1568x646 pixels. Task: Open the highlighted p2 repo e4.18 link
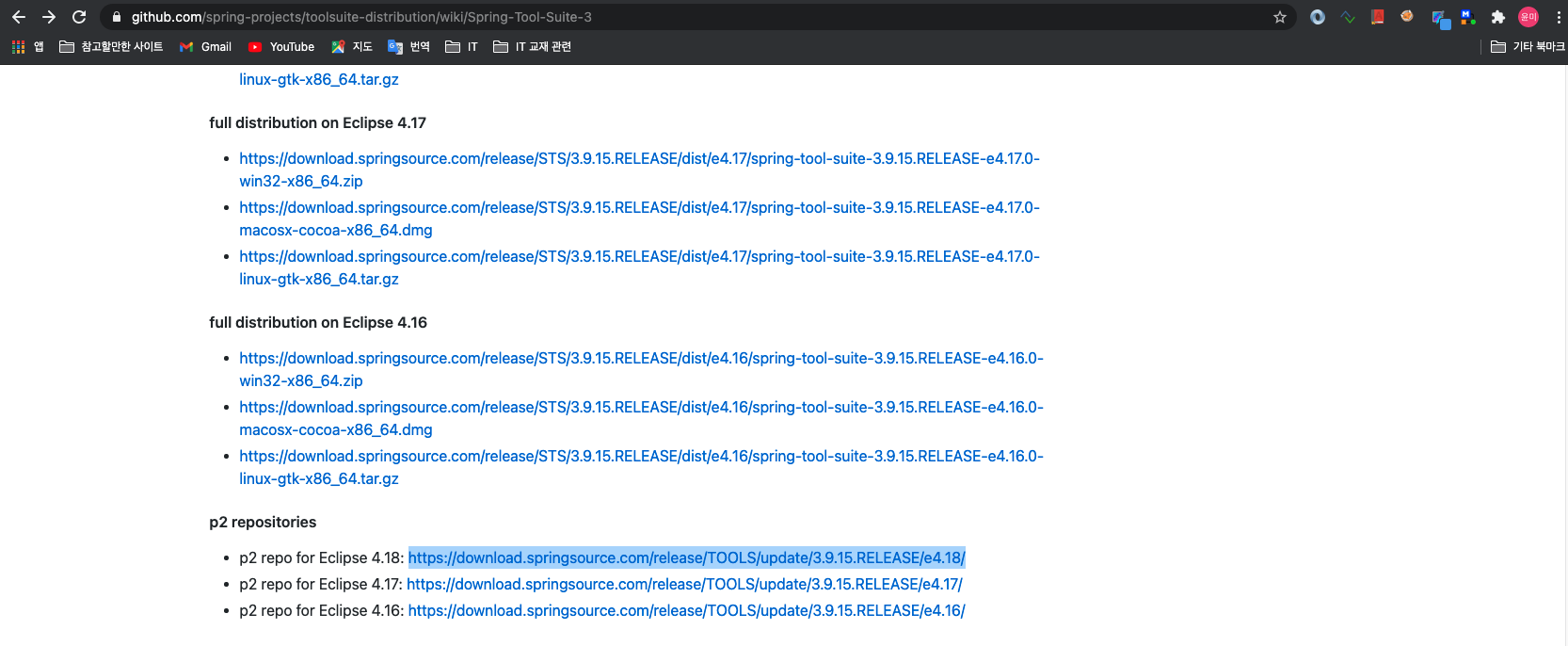pos(686,557)
